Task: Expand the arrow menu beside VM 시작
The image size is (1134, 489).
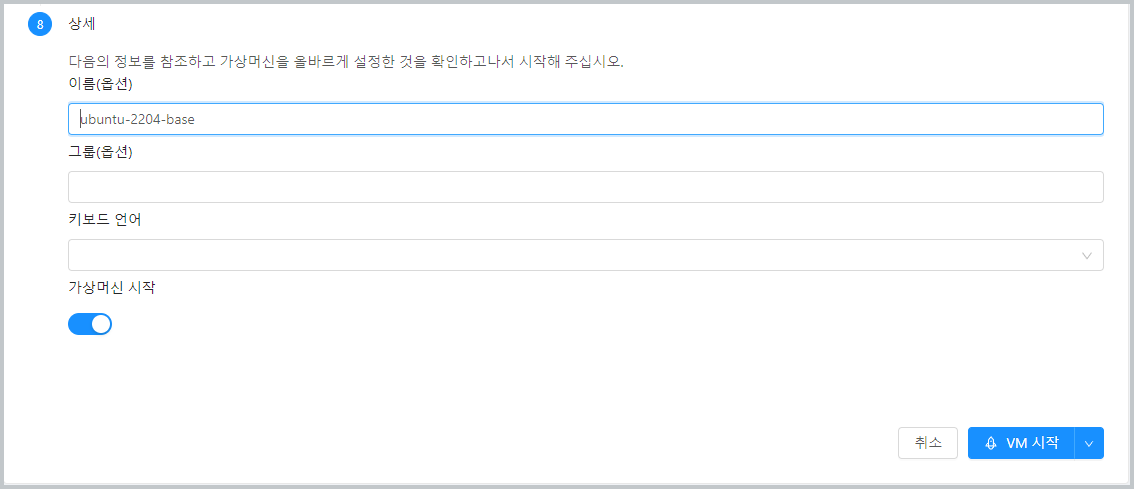Action: pyautogui.click(x=1089, y=443)
